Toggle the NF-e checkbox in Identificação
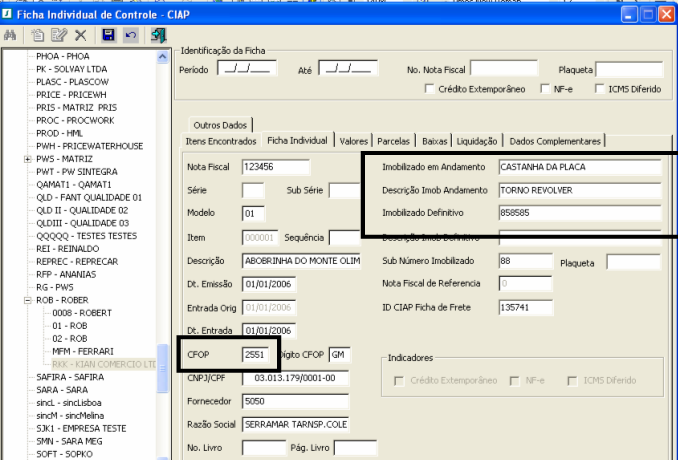 [x=544, y=89]
